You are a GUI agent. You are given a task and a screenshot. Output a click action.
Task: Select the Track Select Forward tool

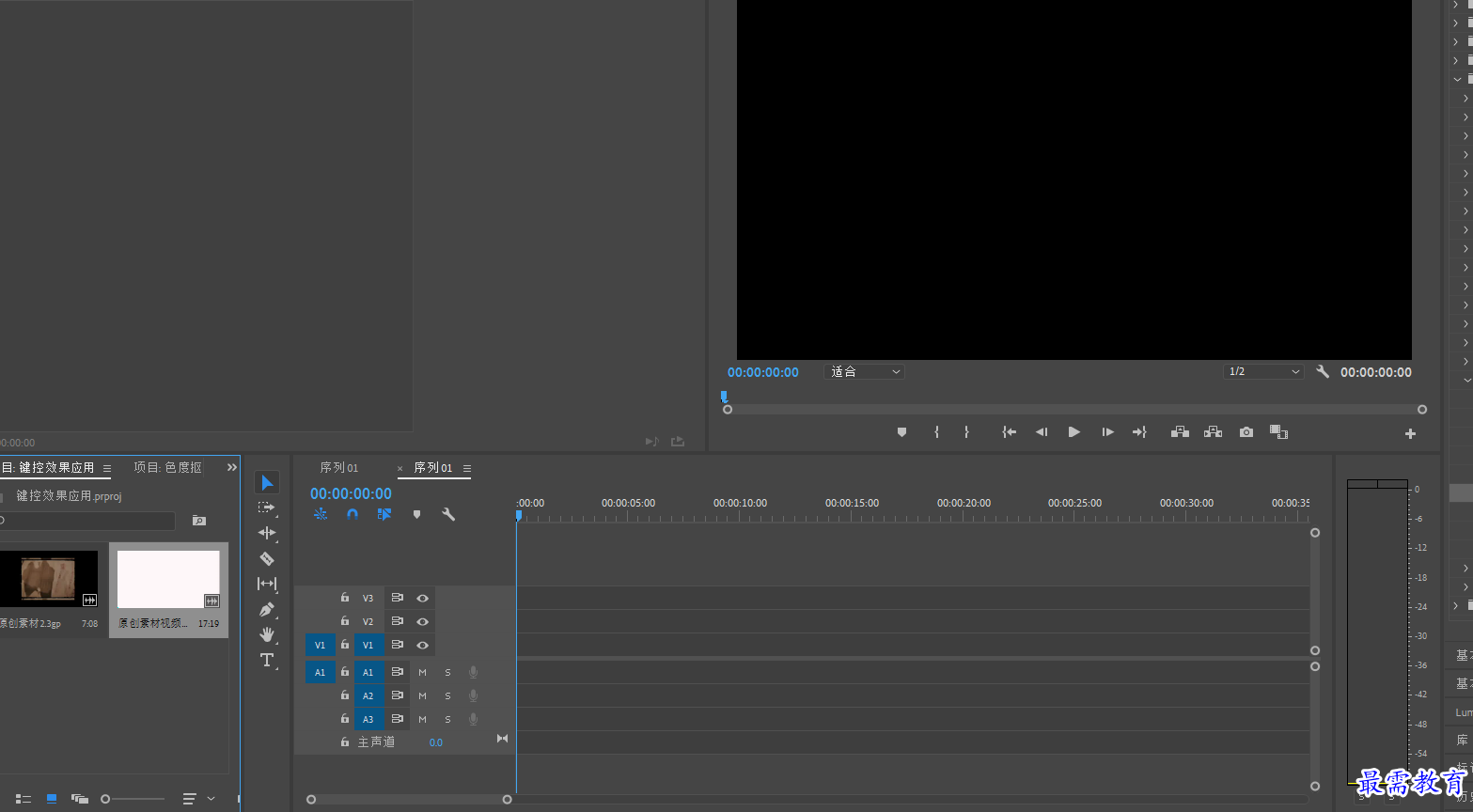[x=267, y=507]
